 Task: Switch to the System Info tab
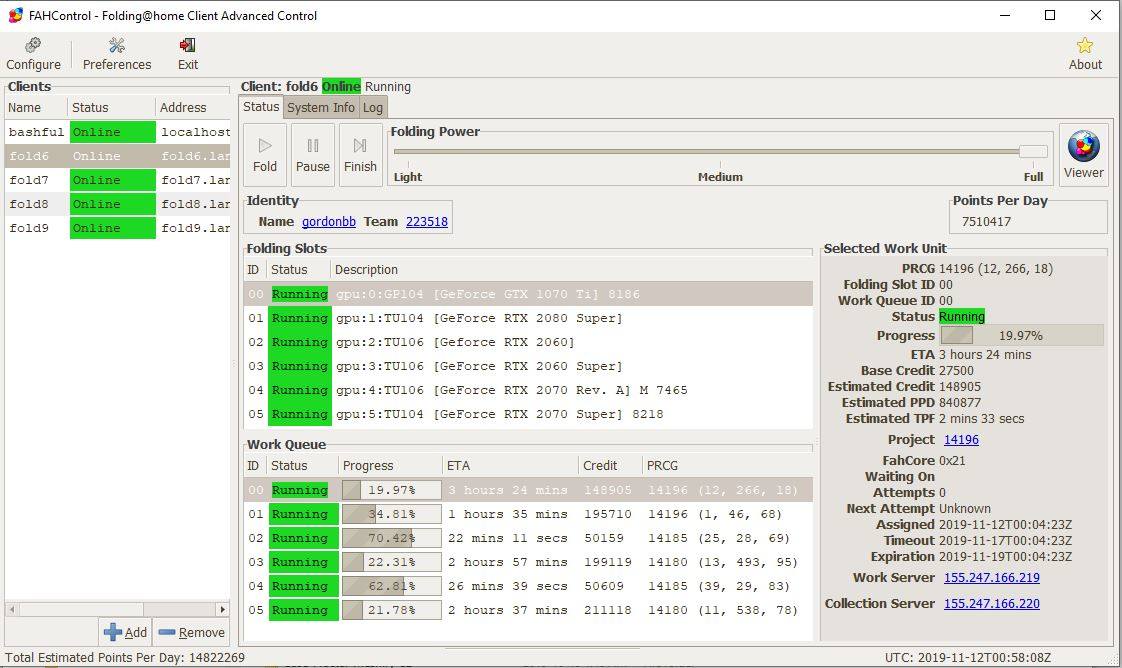tap(321, 107)
